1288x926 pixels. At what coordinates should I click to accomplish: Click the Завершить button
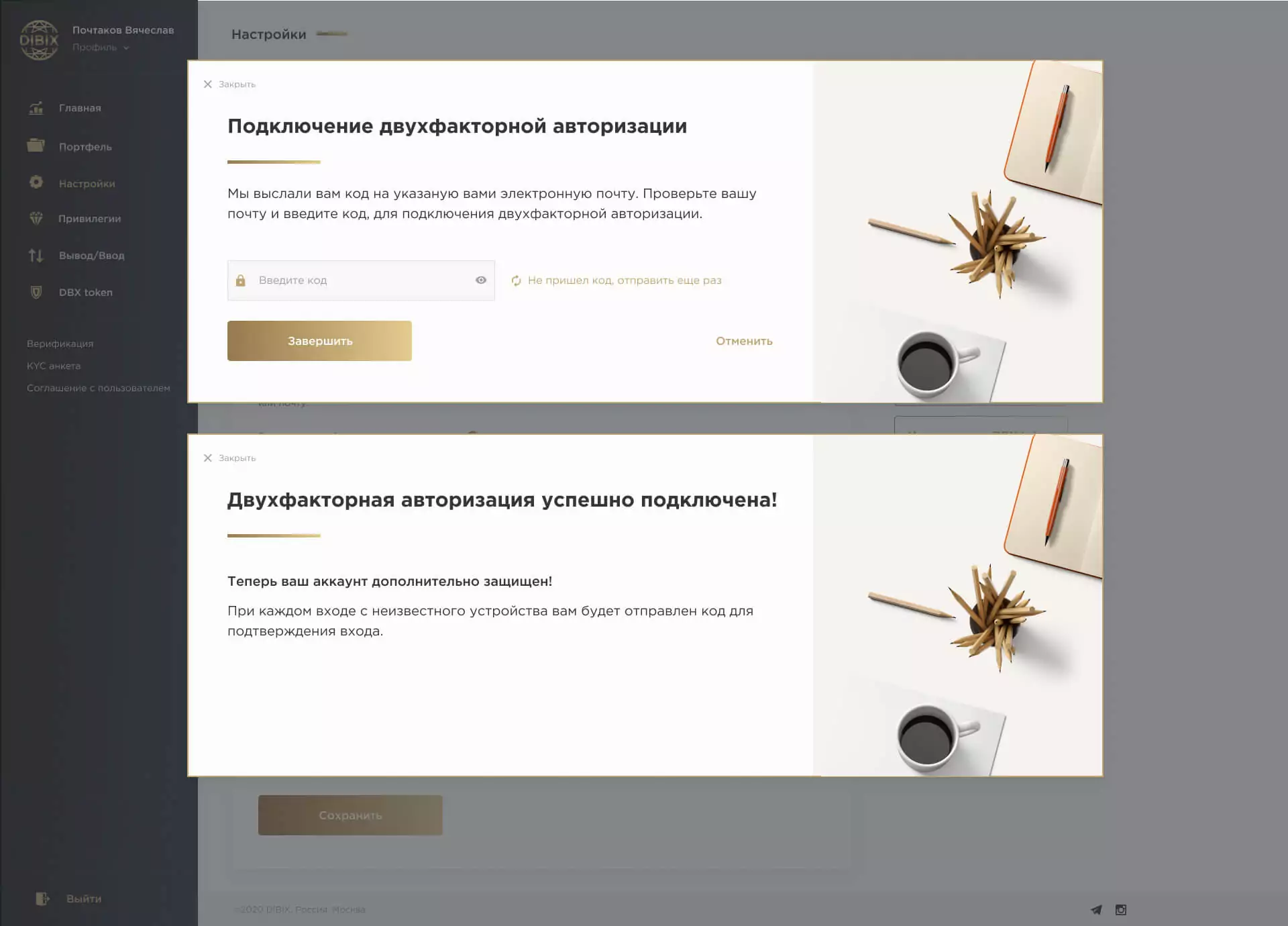click(319, 341)
